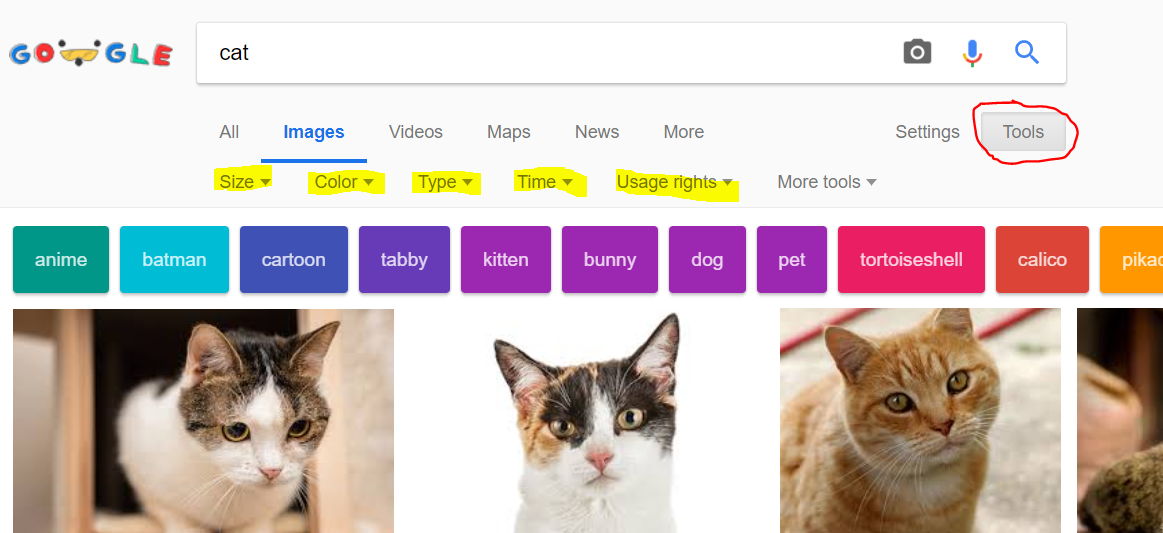Select the Images tab

click(314, 132)
